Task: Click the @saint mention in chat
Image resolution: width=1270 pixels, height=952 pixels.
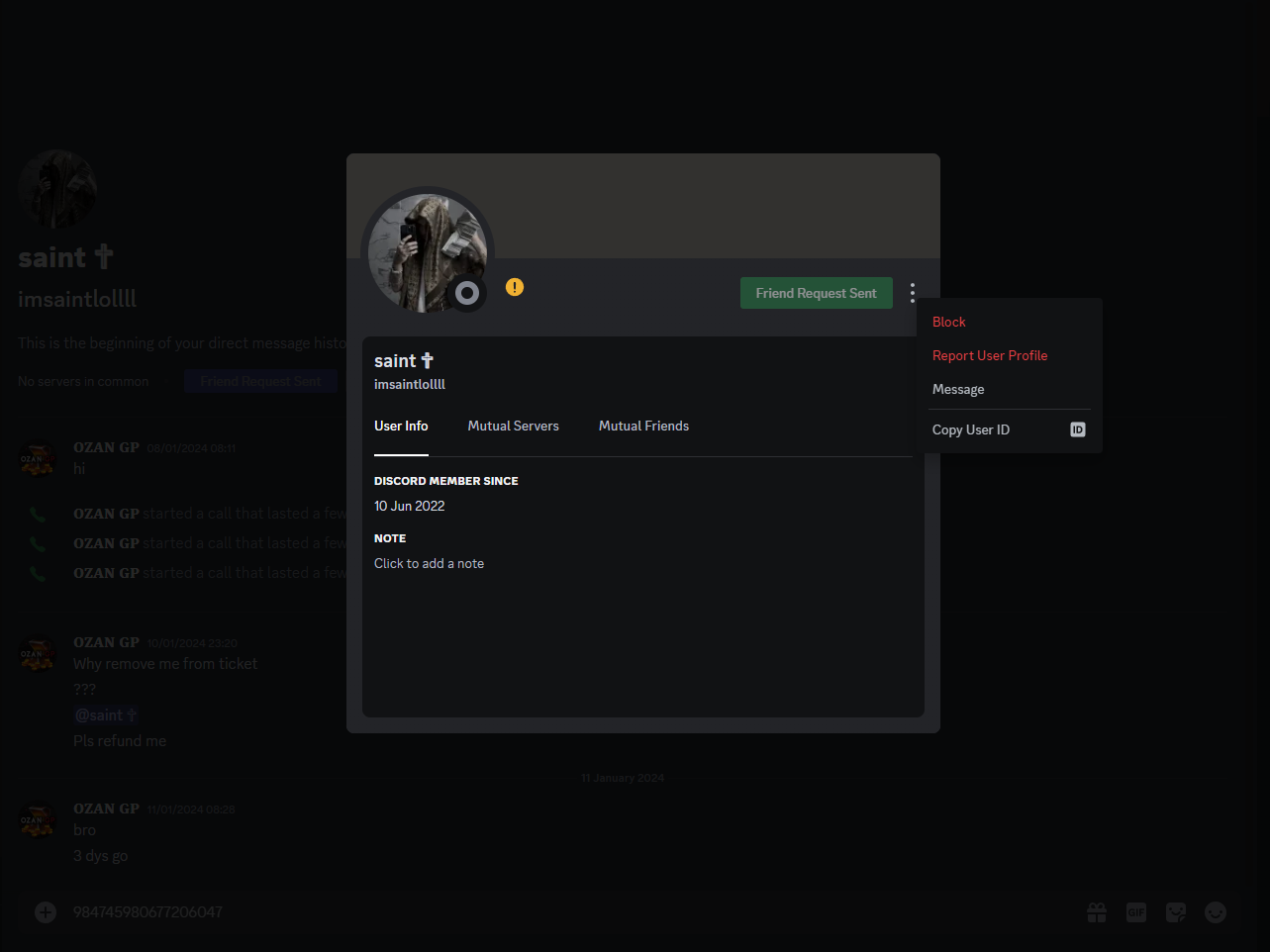Action: [105, 715]
